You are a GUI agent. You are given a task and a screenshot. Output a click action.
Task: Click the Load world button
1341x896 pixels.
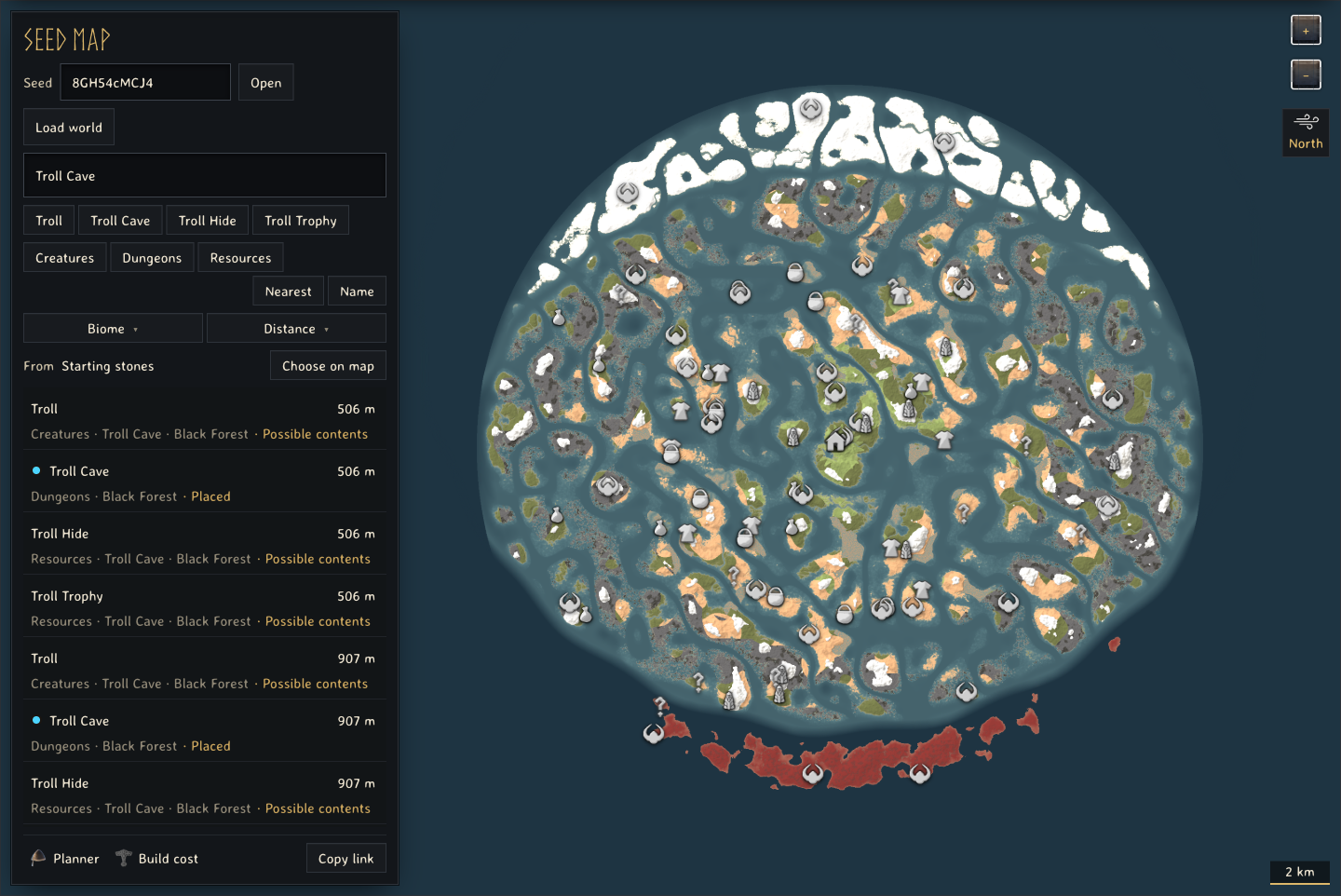click(69, 128)
